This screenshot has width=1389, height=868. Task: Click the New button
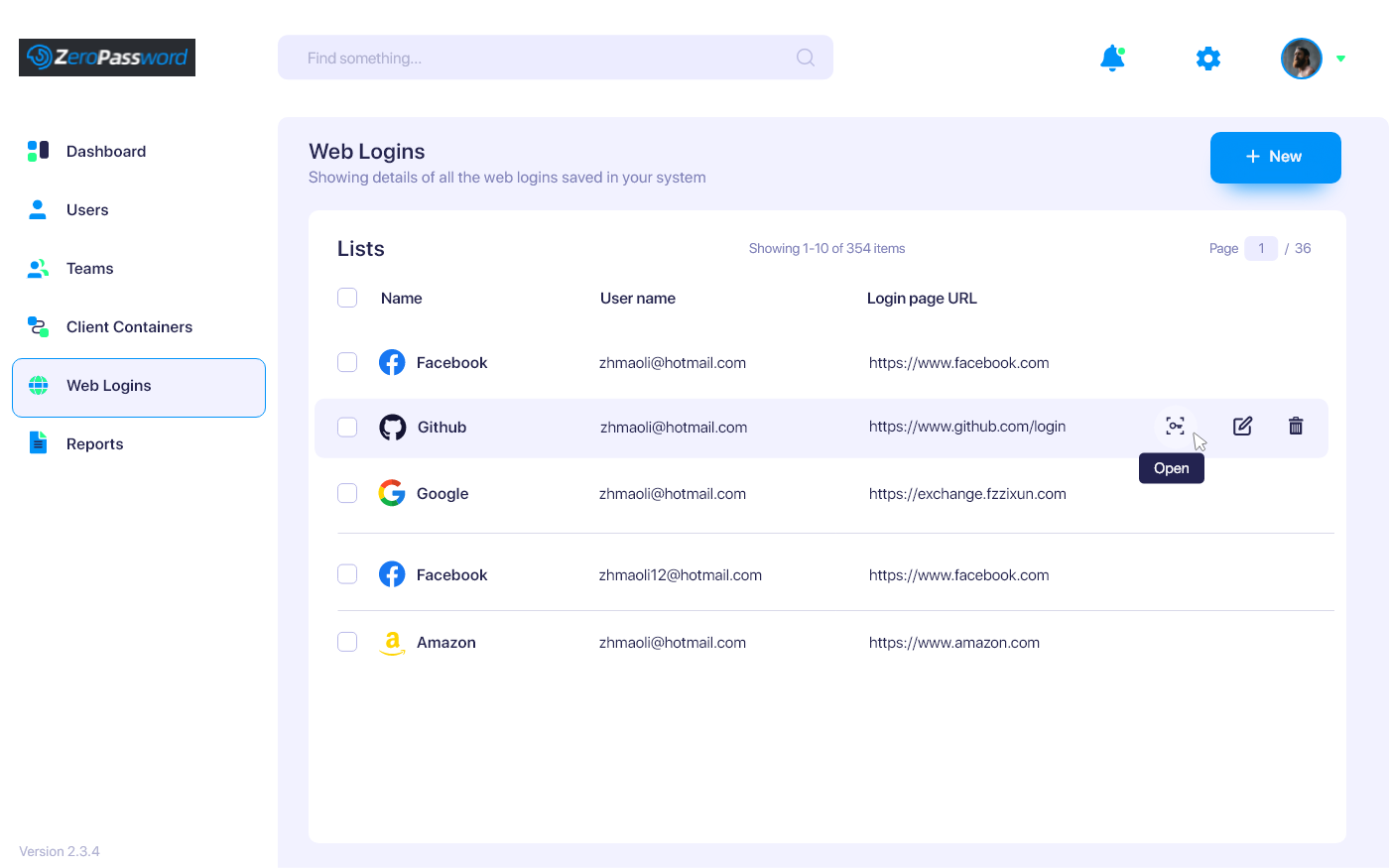pyautogui.click(x=1275, y=157)
